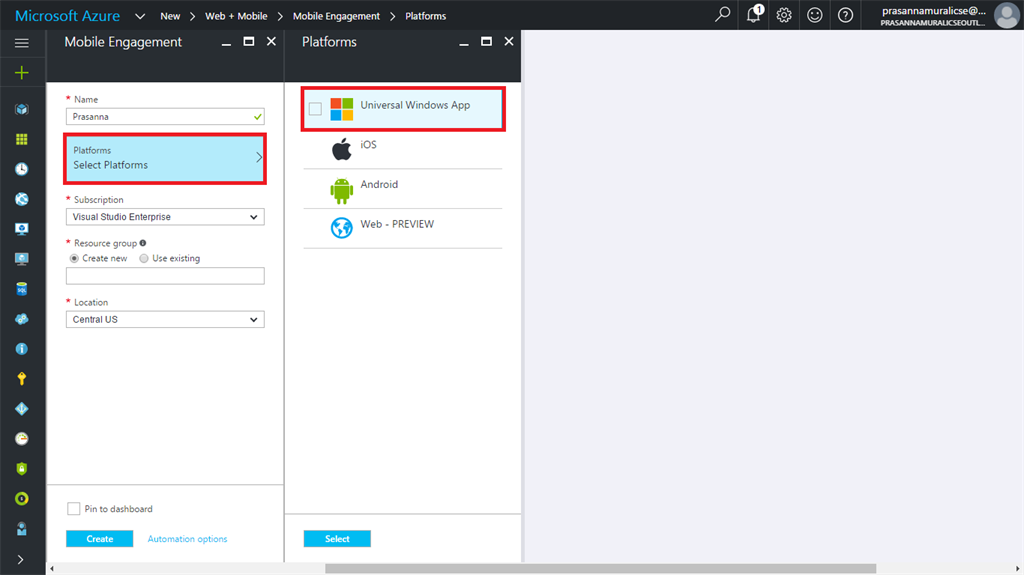
Task: Open the blue diamond Active Directory icon
Action: tap(22, 409)
